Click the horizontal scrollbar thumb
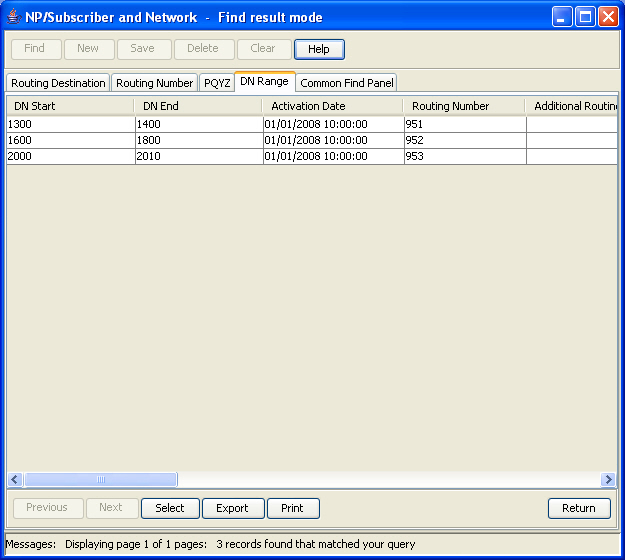This screenshot has height=560, width=625. coord(101,479)
